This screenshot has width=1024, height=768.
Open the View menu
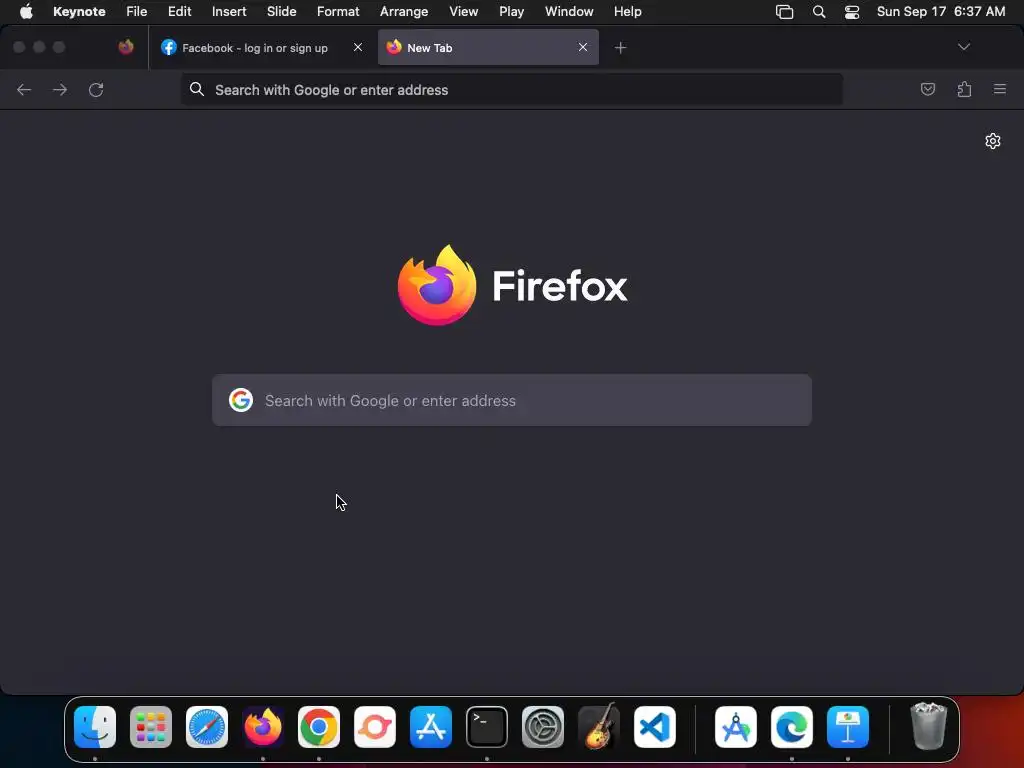click(464, 12)
